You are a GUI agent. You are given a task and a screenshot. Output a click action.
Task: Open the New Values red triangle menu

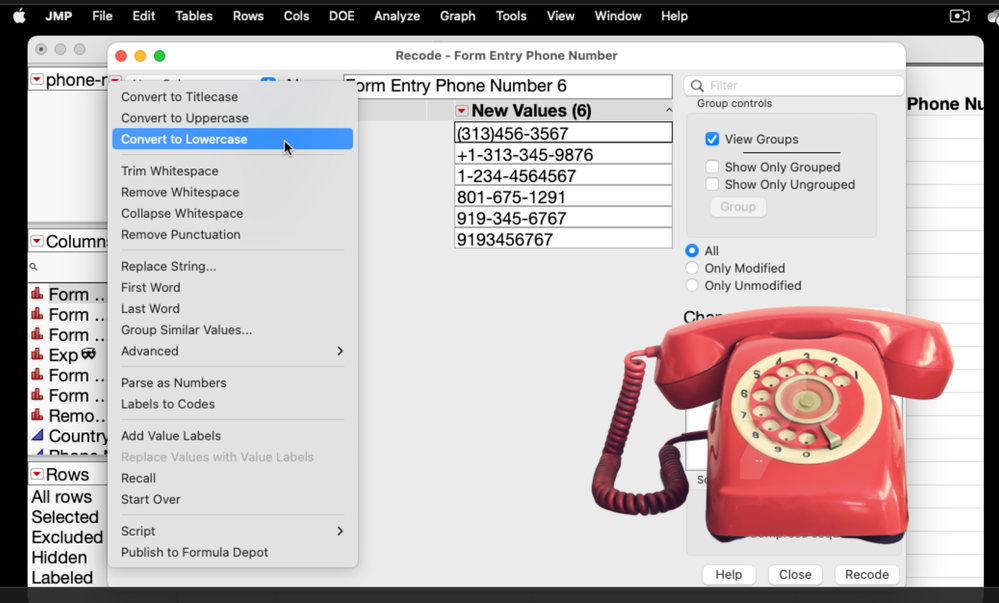pos(462,111)
